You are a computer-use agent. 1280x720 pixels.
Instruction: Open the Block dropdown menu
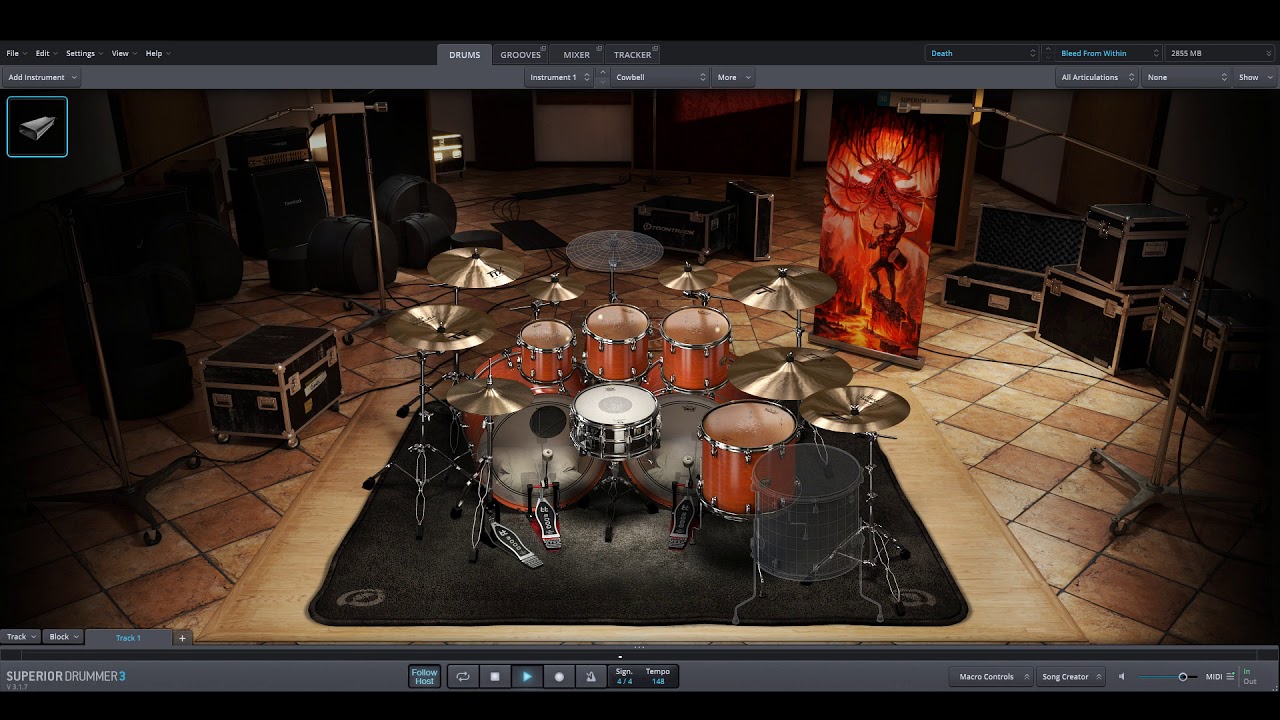[x=64, y=637]
